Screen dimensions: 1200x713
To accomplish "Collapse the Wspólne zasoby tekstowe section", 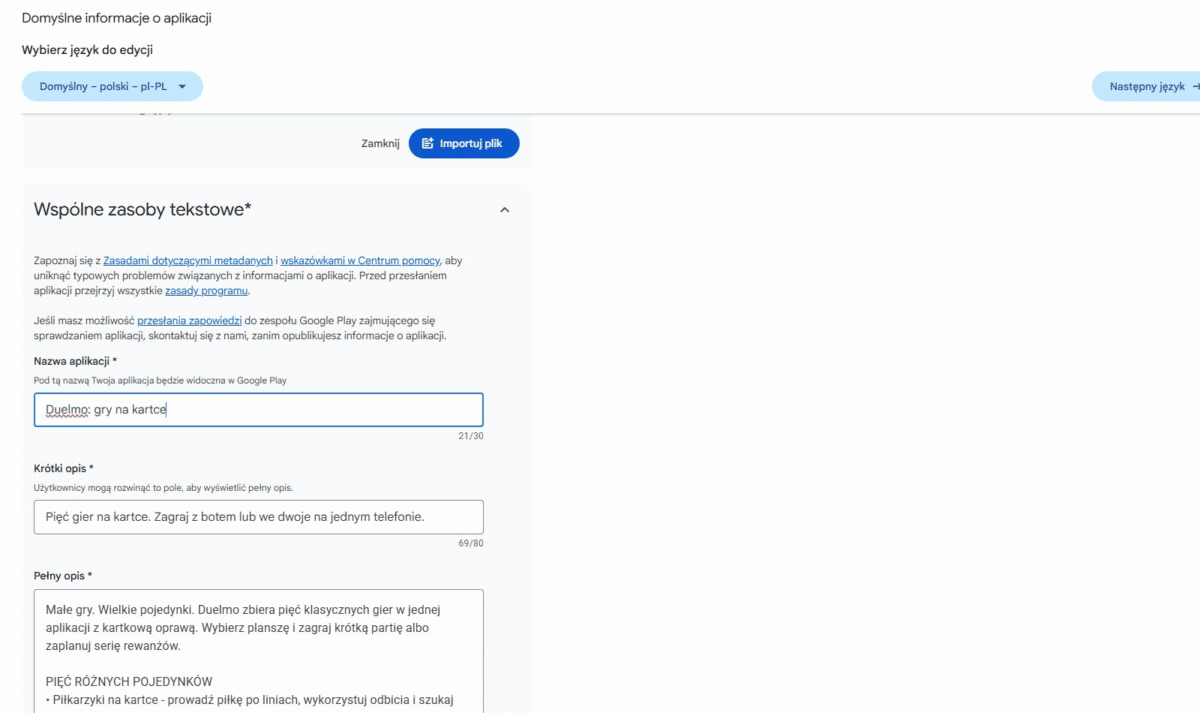I will coord(504,210).
